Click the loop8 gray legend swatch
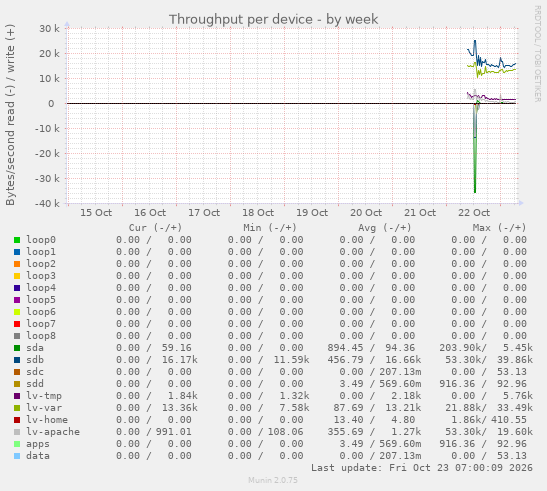The height and width of the screenshot is (491, 547). coord(17,336)
